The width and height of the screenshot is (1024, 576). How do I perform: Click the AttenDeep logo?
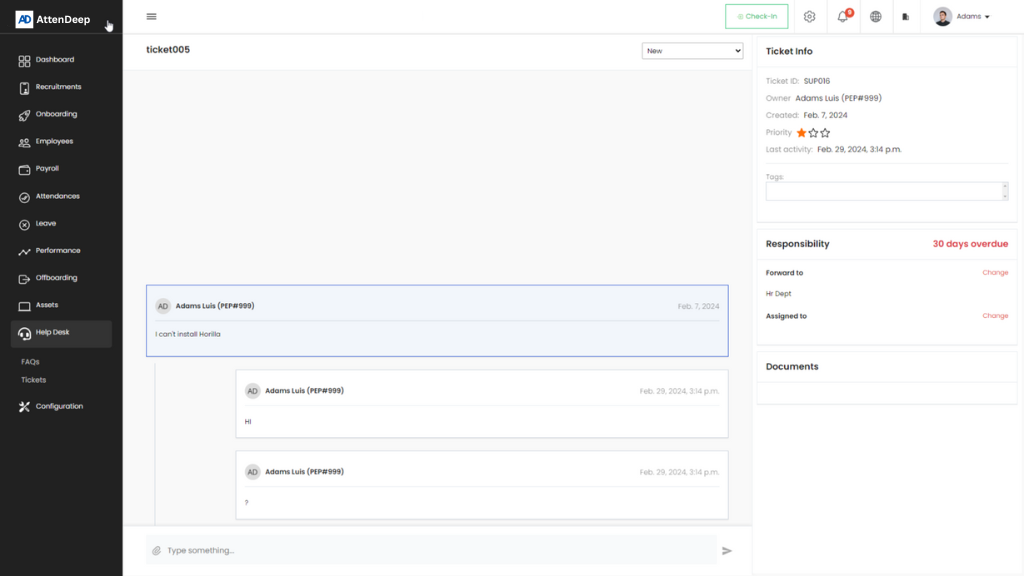coord(53,19)
